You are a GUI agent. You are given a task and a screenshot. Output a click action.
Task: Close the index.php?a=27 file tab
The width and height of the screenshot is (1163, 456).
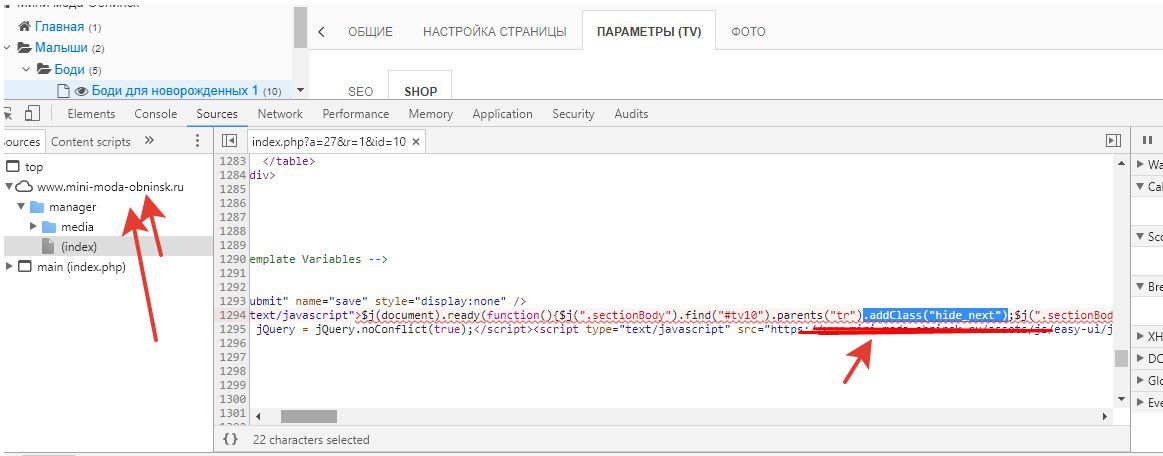[x=416, y=142]
